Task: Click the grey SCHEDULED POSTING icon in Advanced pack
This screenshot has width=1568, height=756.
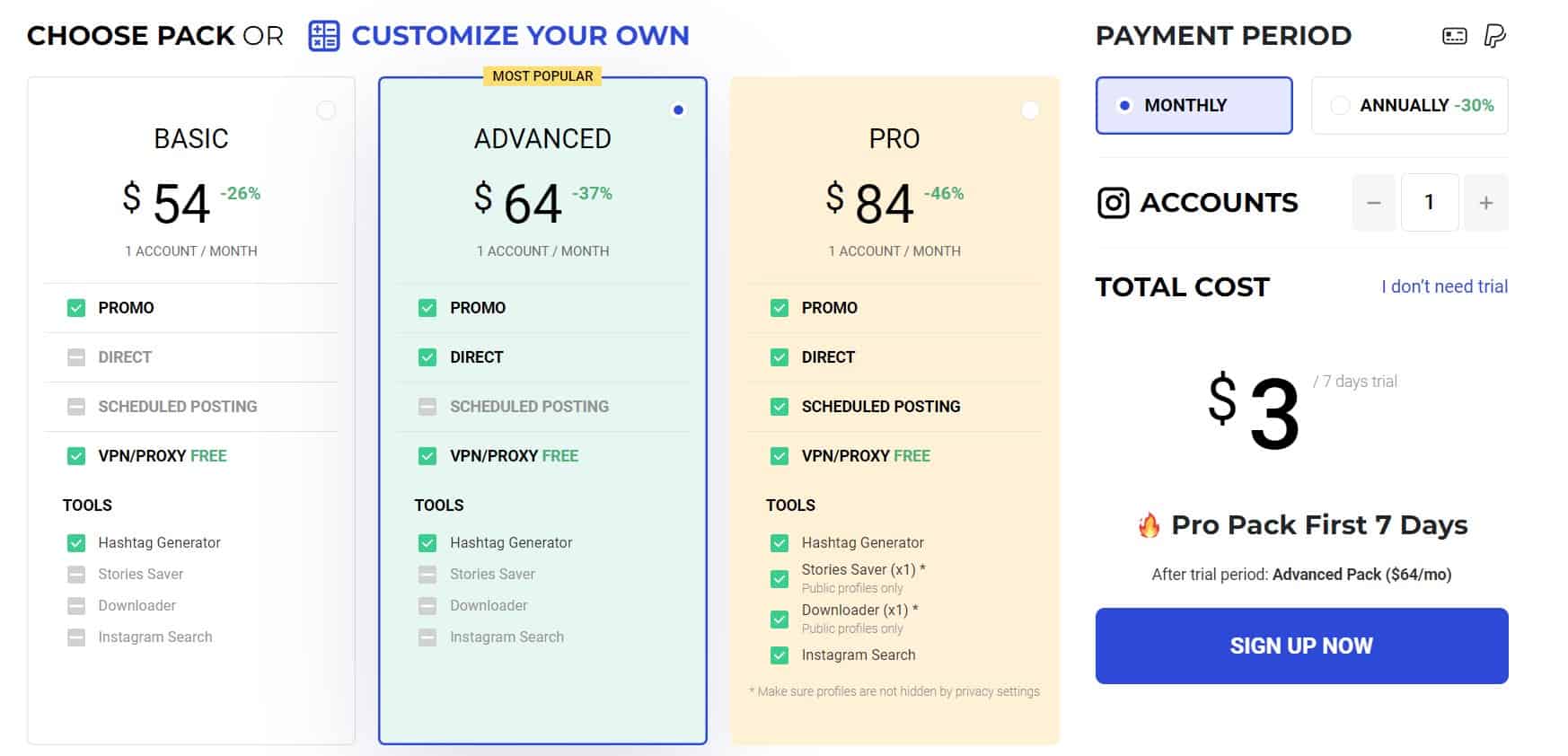Action: tap(427, 407)
